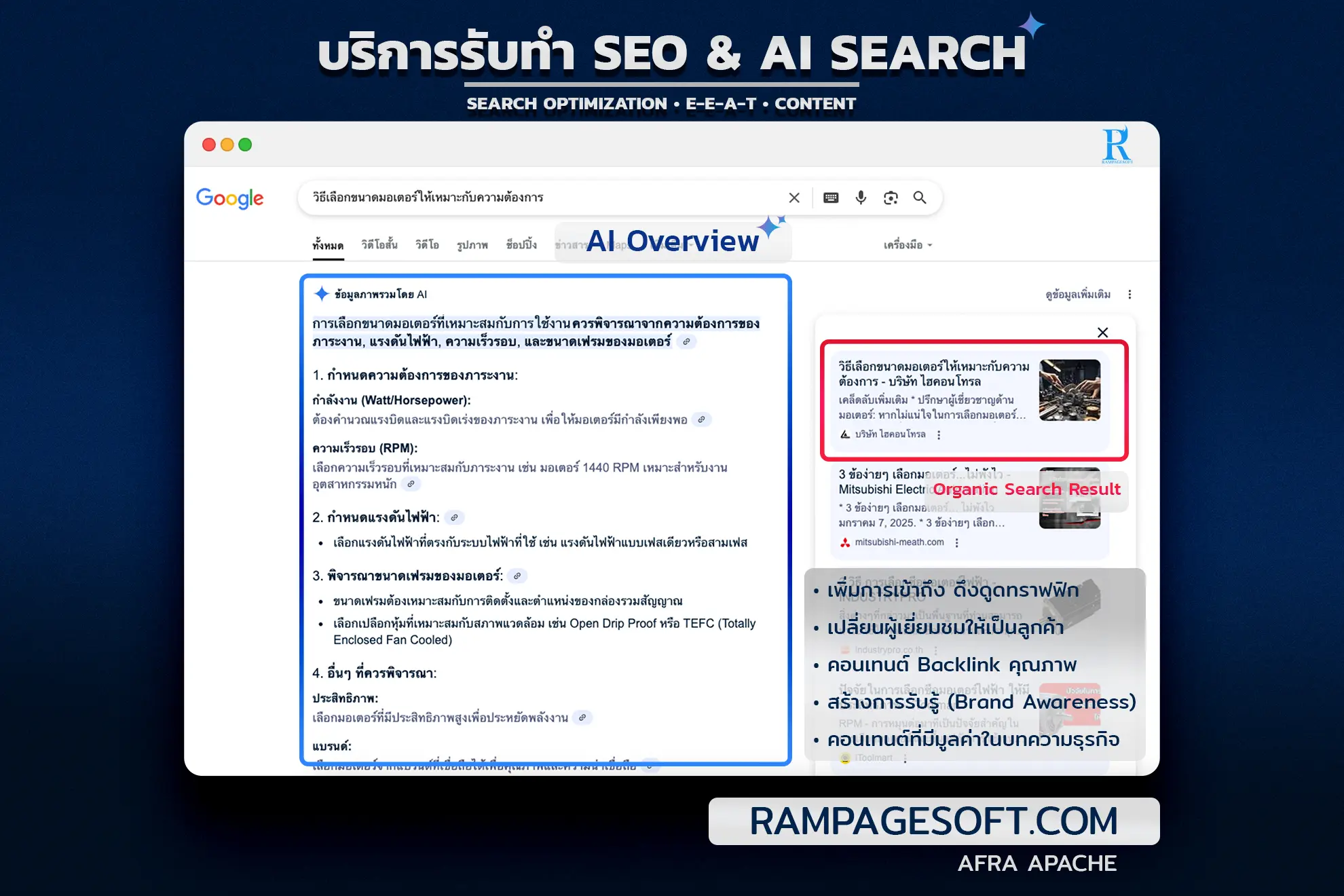The image size is (1344, 896).
Task: Click the RAMPAGESOFT.COM banner
Action: click(x=933, y=821)
